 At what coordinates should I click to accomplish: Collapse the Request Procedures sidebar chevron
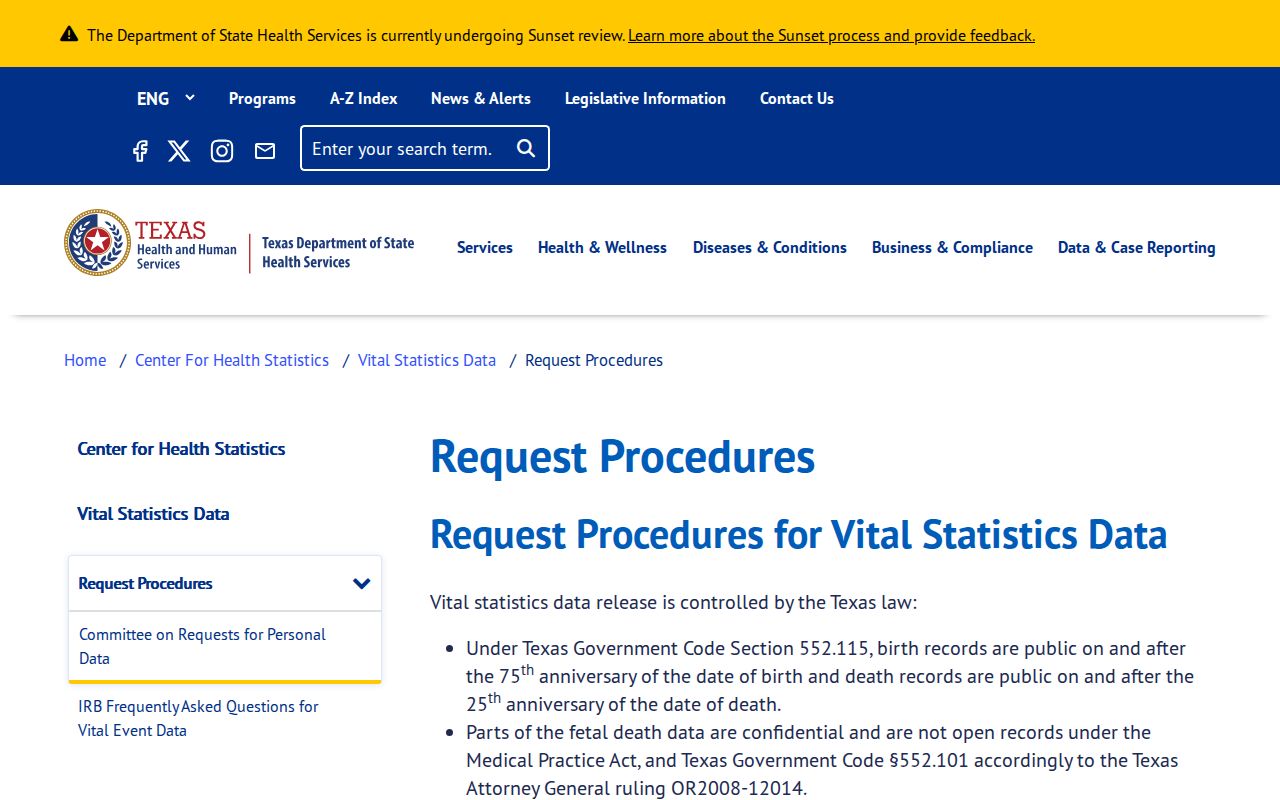tap(362, 583)
